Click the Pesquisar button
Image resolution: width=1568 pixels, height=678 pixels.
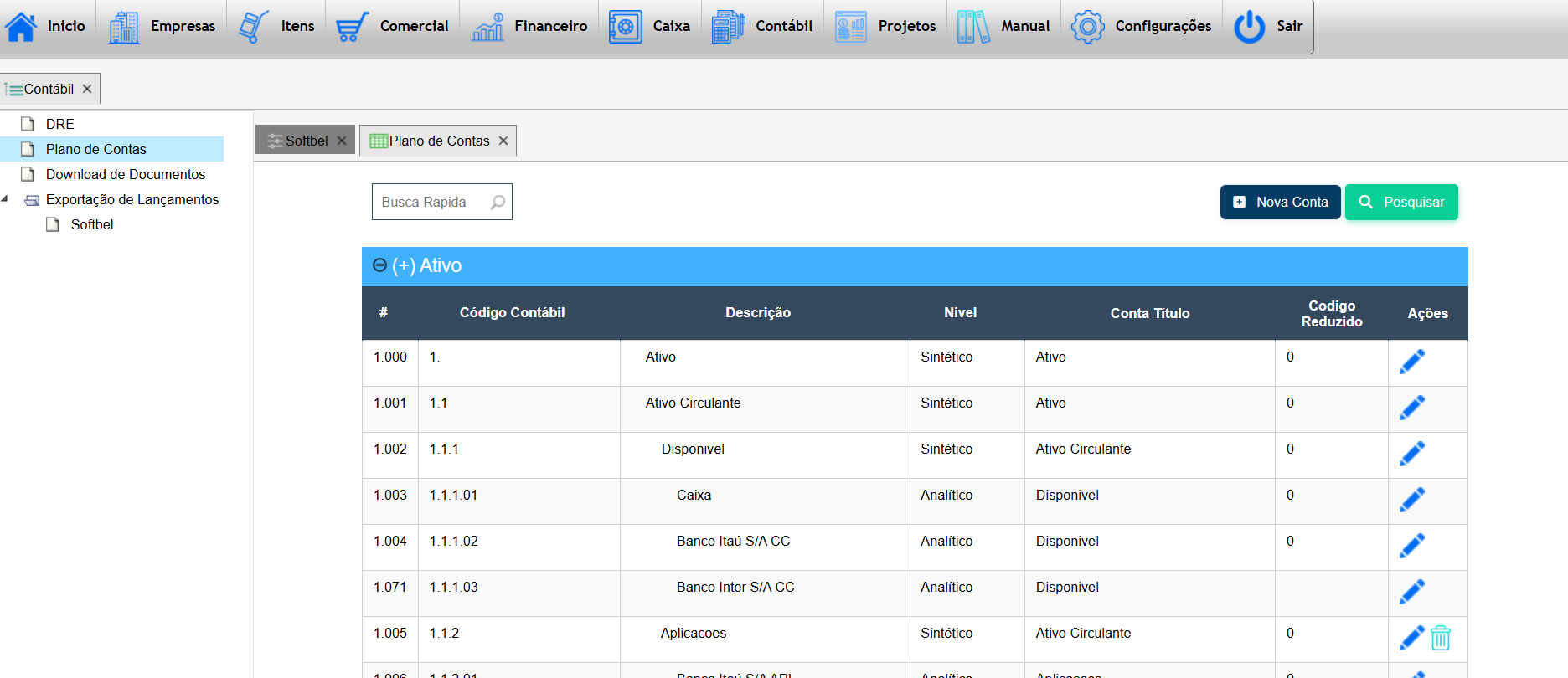[1401, 202]
